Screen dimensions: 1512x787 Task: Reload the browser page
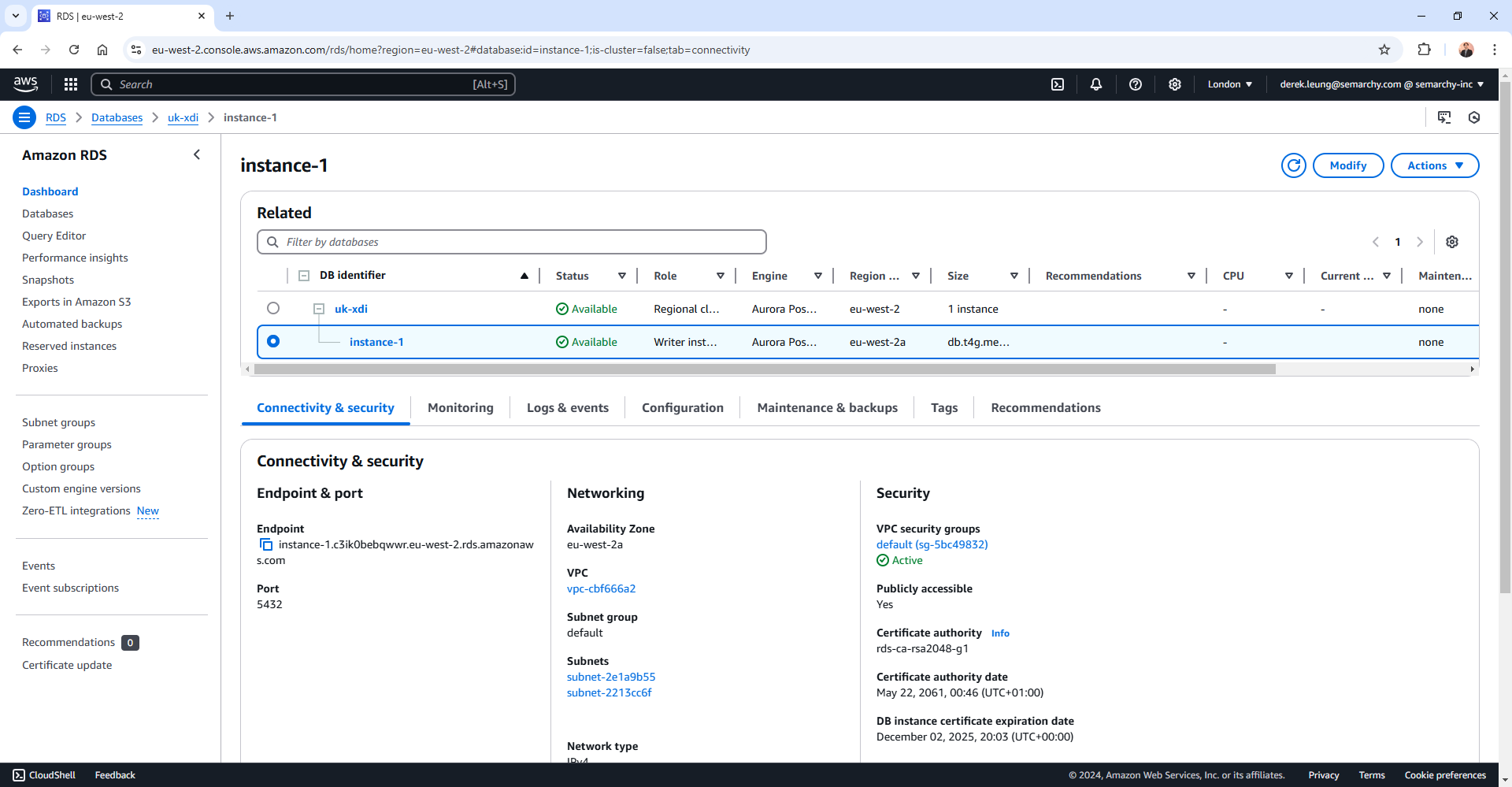point(74,50)
